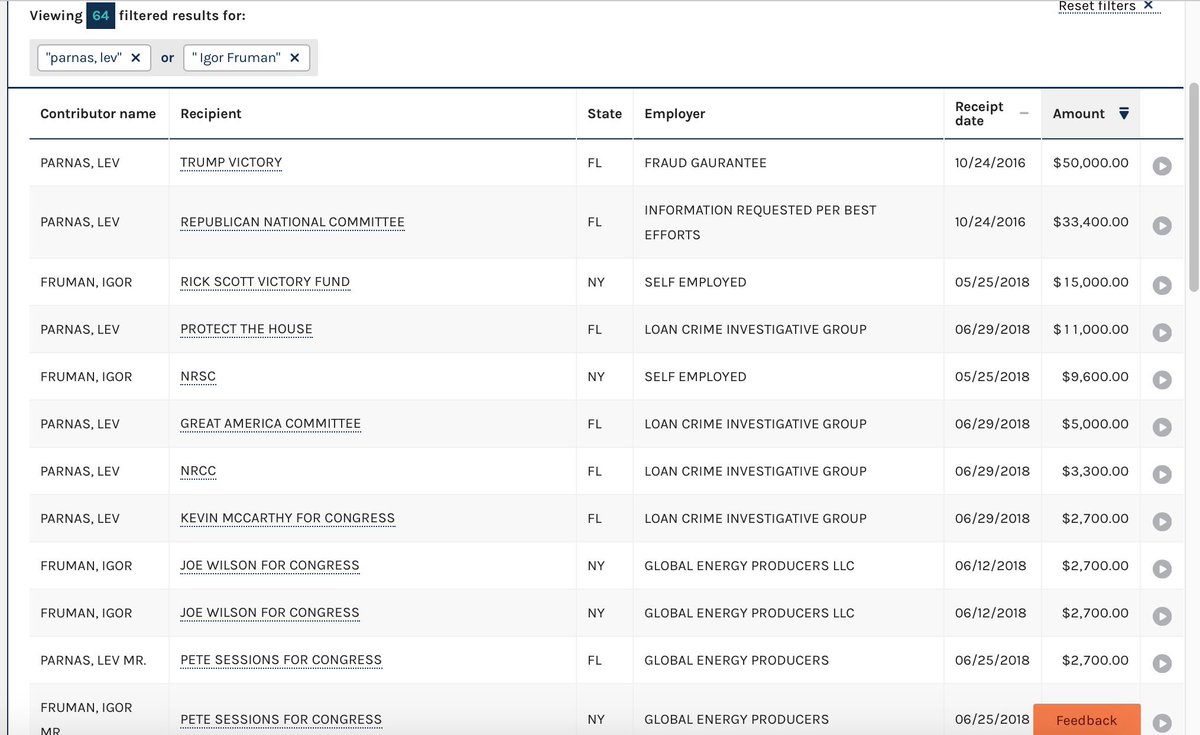
Task: Select the "parnas, lev" filter tag text
Action: pos(84,58)
